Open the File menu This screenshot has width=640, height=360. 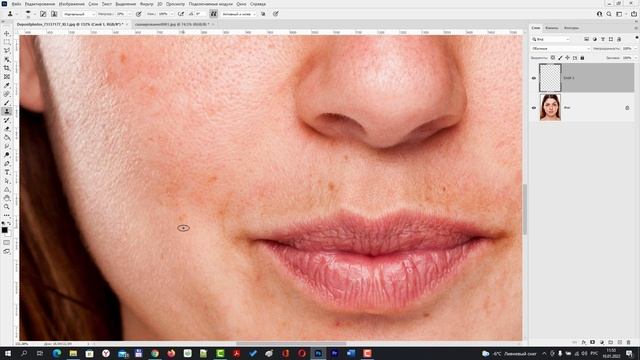[x=16, y=4]
